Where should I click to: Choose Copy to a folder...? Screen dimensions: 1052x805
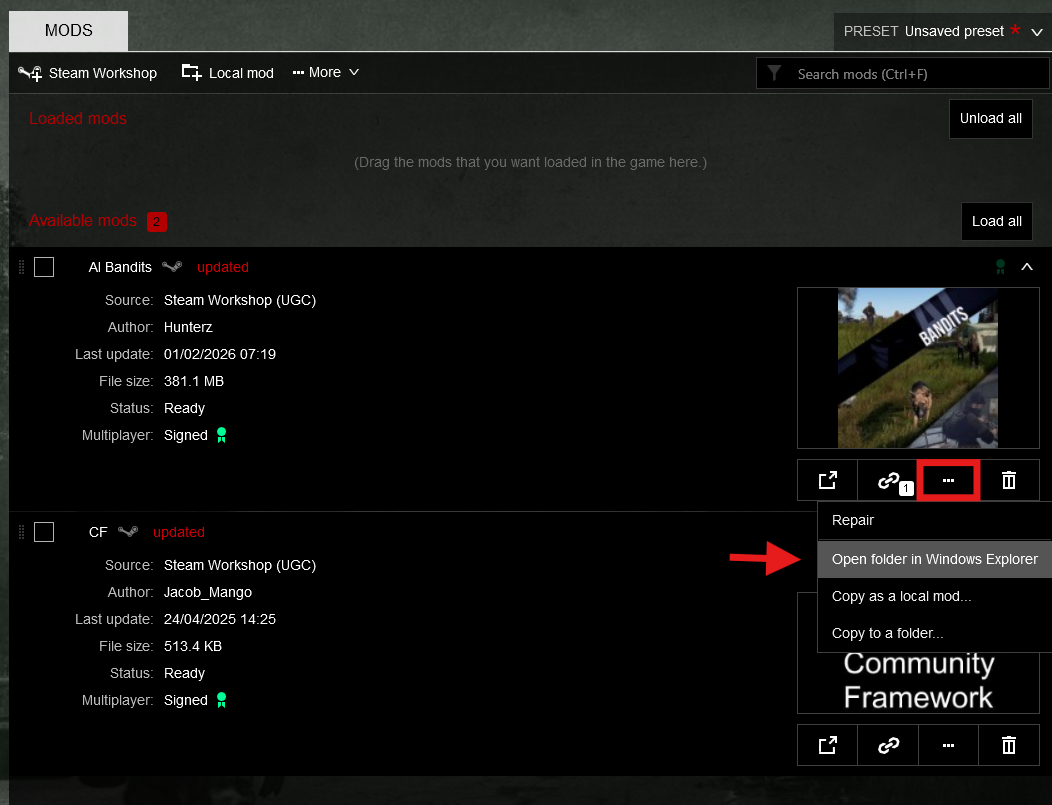[935, 633]
